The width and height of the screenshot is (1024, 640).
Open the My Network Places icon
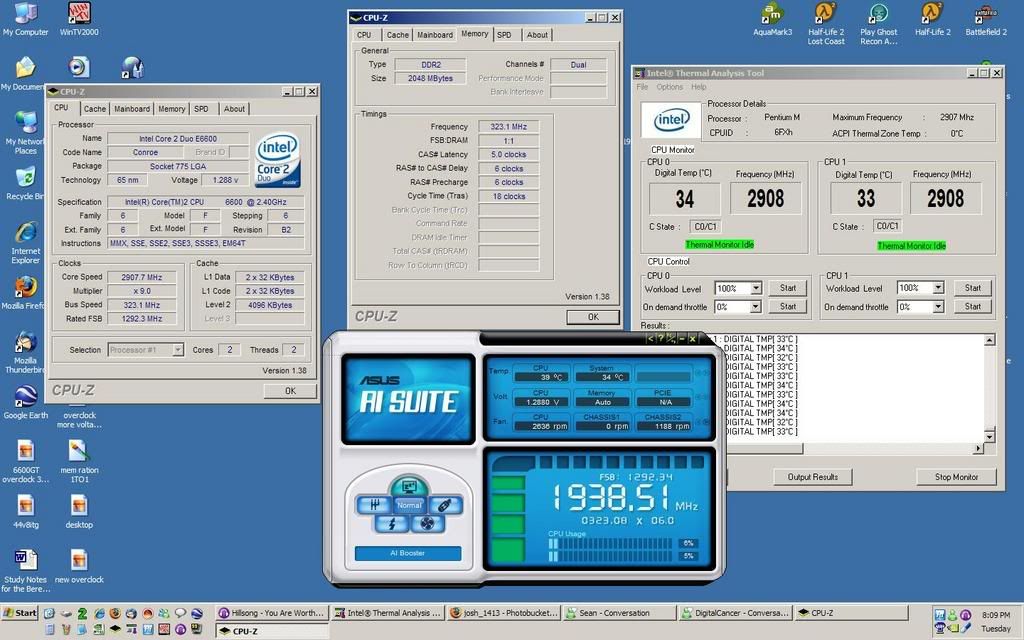[25, 133]
